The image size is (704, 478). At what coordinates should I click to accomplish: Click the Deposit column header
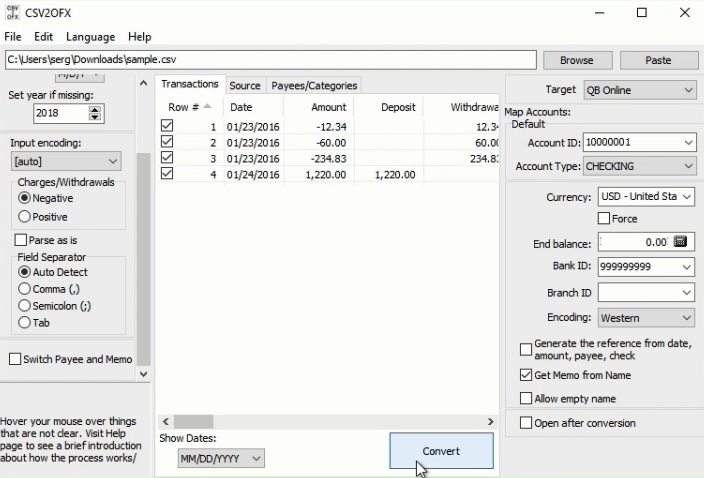tap(388, 107)
